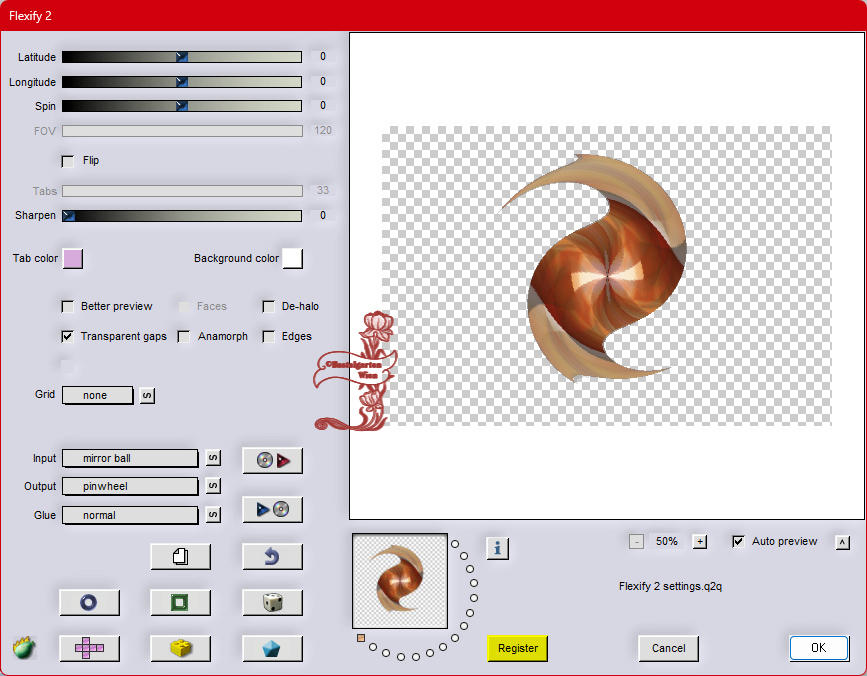The height and width of the screenshot is (676, 867).
Task: Click the plus zoom-in button
Action: [700, 542]
